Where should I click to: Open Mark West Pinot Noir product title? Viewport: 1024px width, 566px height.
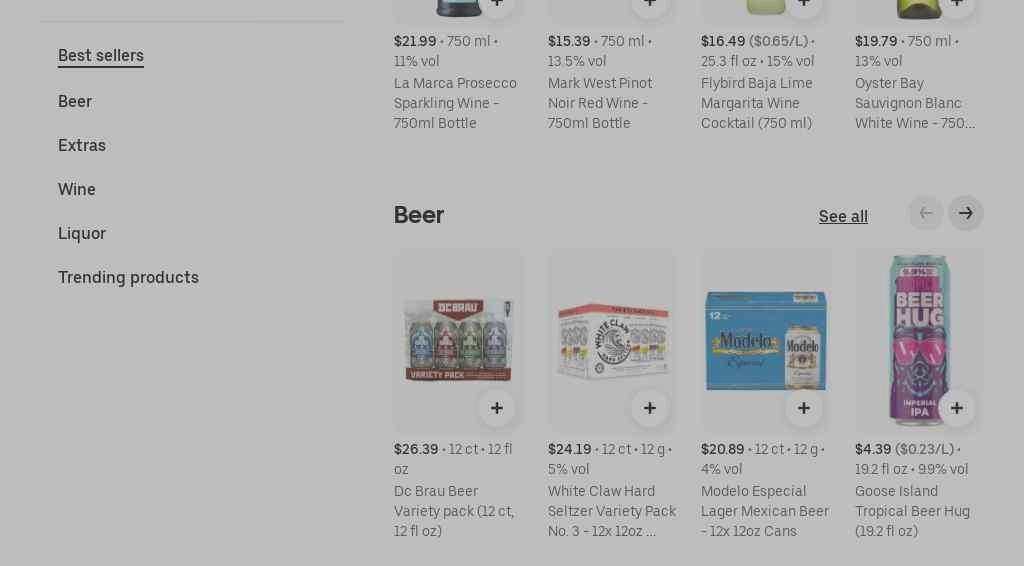(x=600, y=103)
